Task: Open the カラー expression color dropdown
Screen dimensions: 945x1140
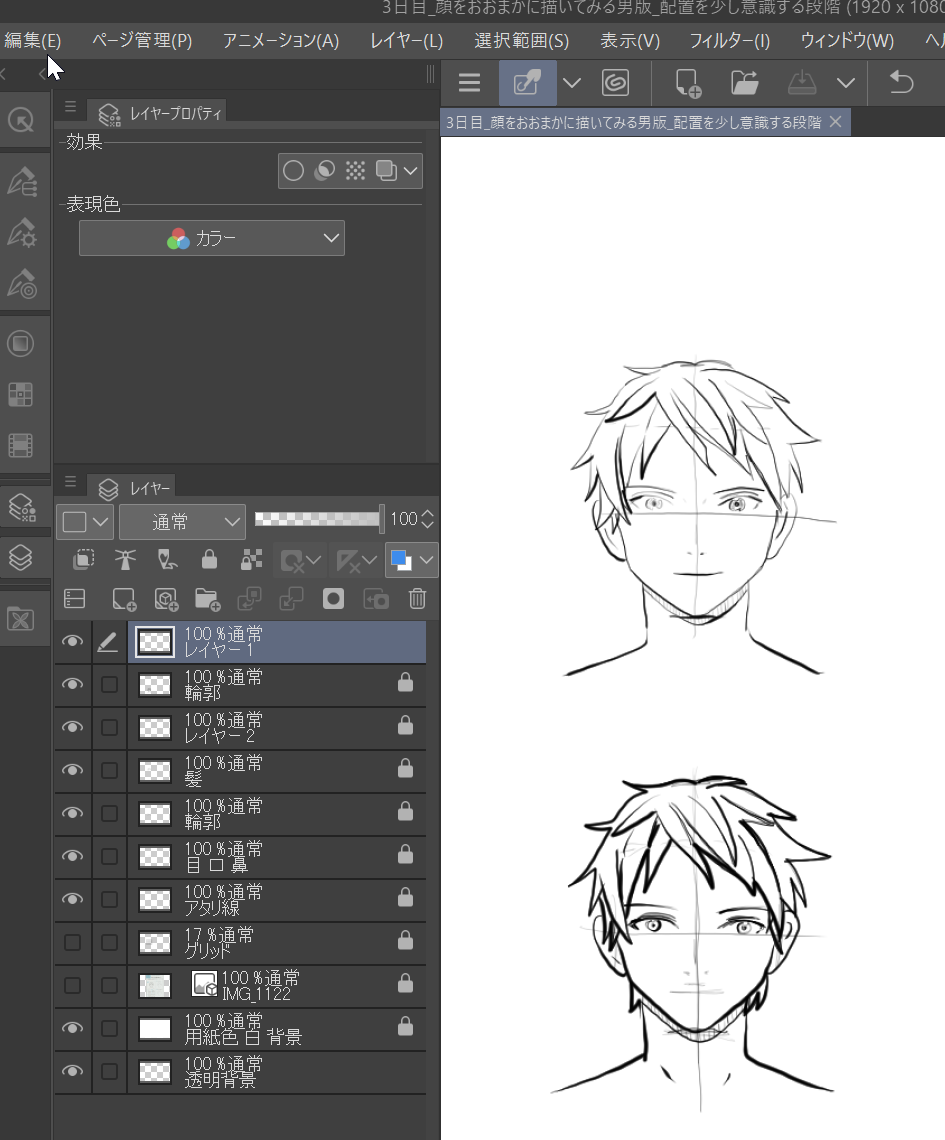Action: tap(212, 238)
